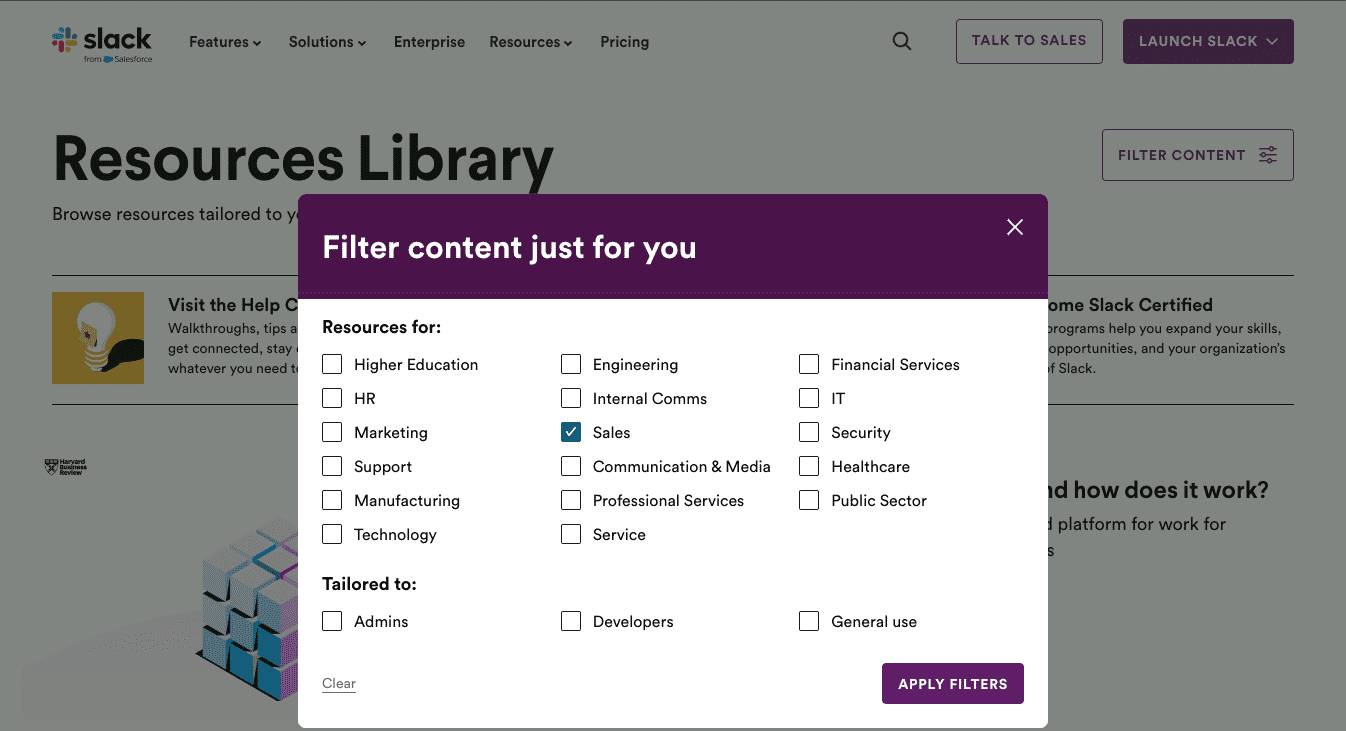Click 'Filter content just for you' title
This screenshot has height=731, width=1346.
tap(509, 247)
